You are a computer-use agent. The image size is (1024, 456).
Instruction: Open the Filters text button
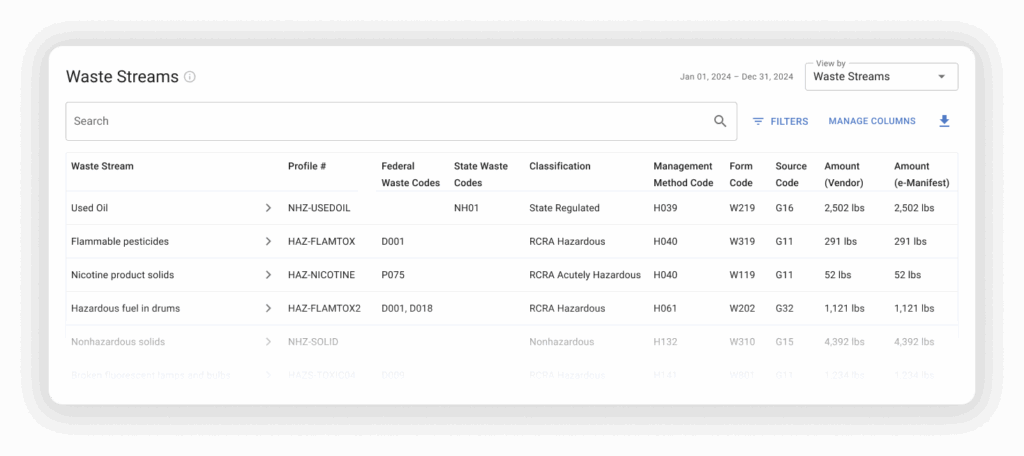coord(789,121)
